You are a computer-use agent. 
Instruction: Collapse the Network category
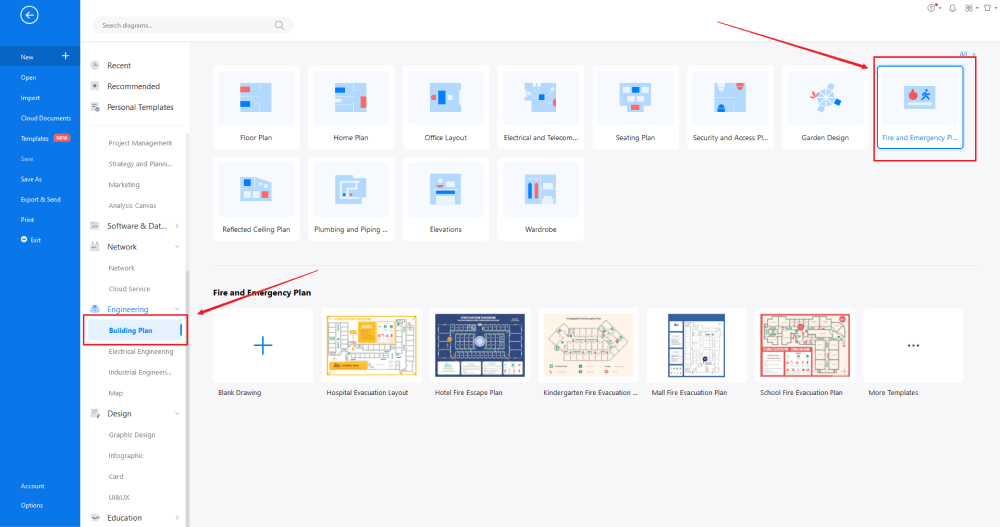177,247
